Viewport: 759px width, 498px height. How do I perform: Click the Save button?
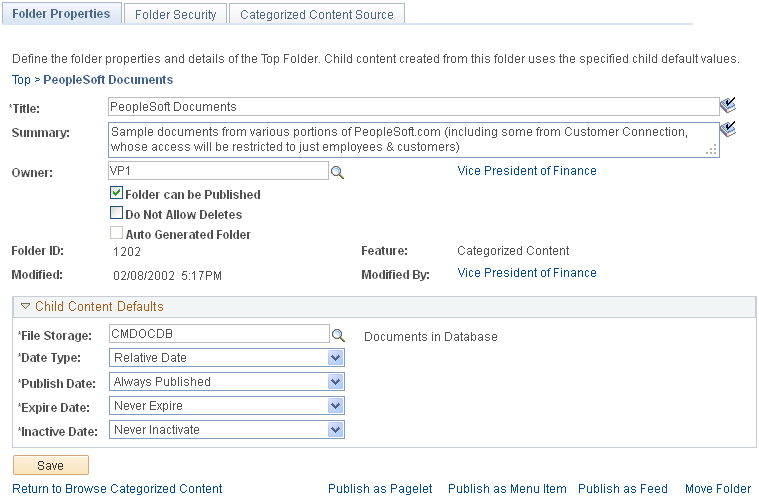pos(51,465)
